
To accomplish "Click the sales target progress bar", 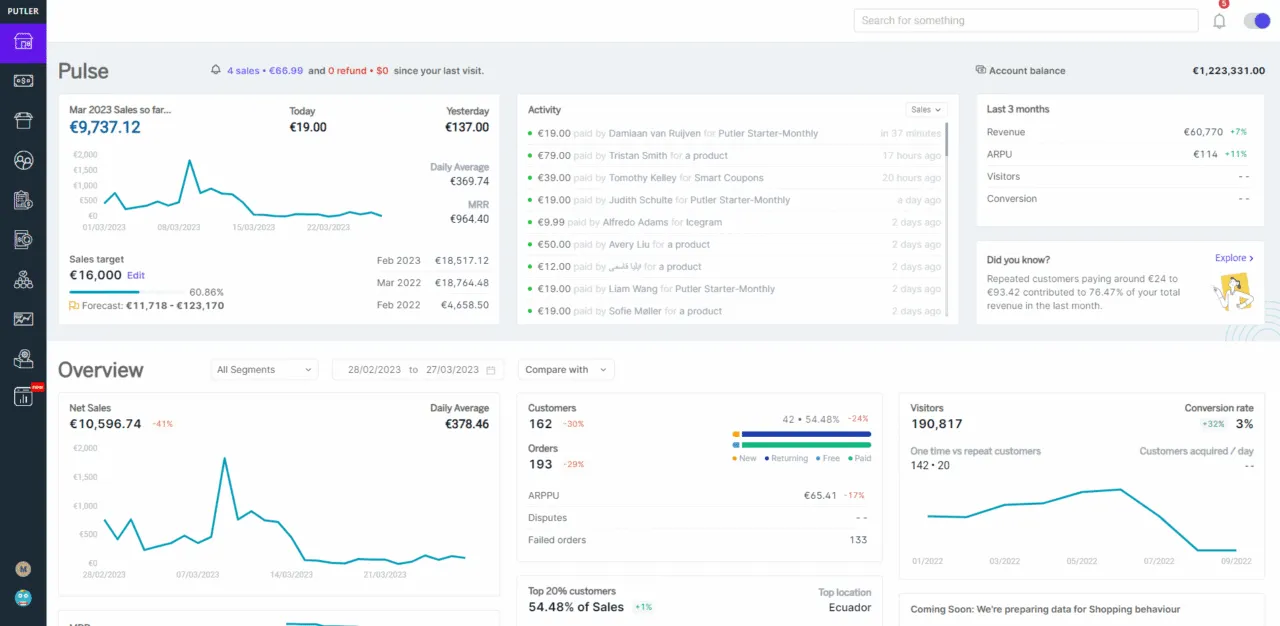I will click(126, 292).
